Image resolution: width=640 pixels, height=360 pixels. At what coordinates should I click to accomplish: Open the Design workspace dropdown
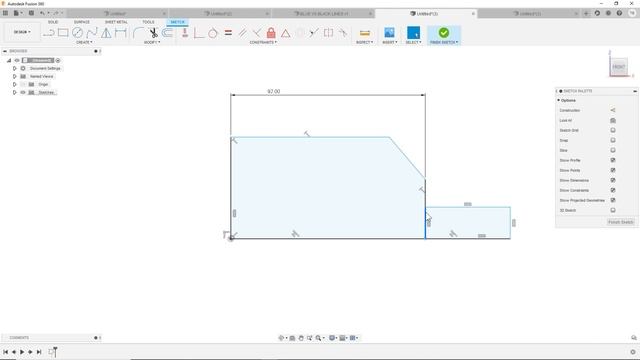(22, 32)
